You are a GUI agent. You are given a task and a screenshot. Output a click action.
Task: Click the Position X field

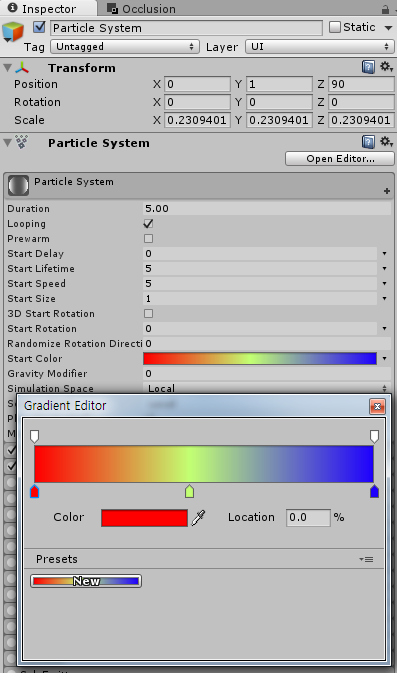[197, 84]
